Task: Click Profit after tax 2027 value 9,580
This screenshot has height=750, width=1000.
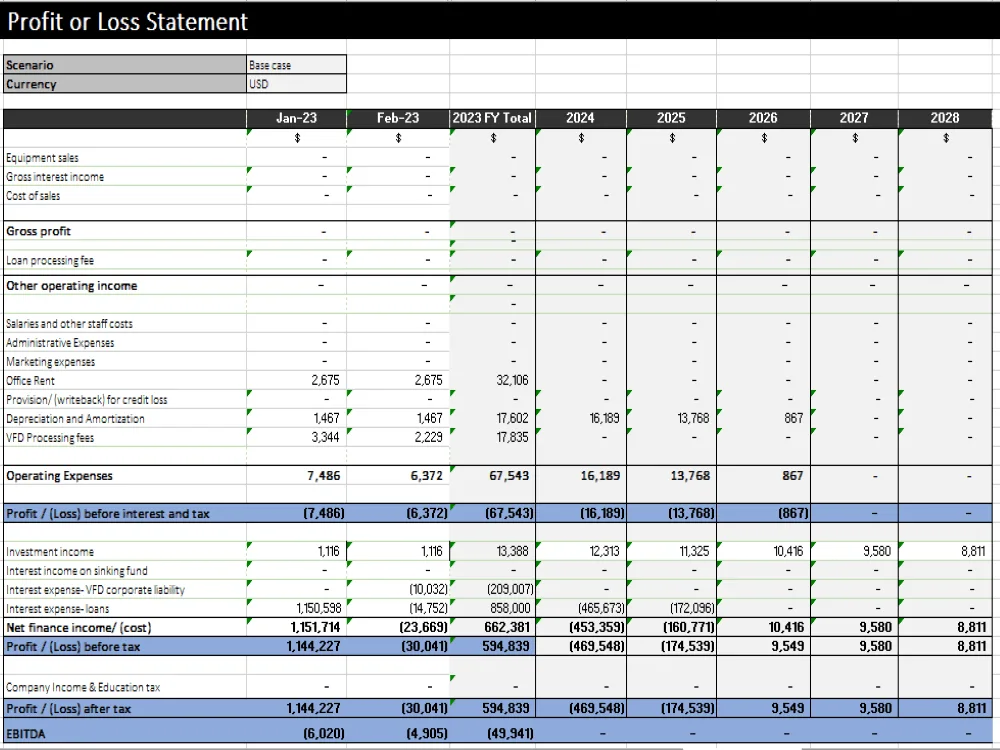Action: (876, 709)
